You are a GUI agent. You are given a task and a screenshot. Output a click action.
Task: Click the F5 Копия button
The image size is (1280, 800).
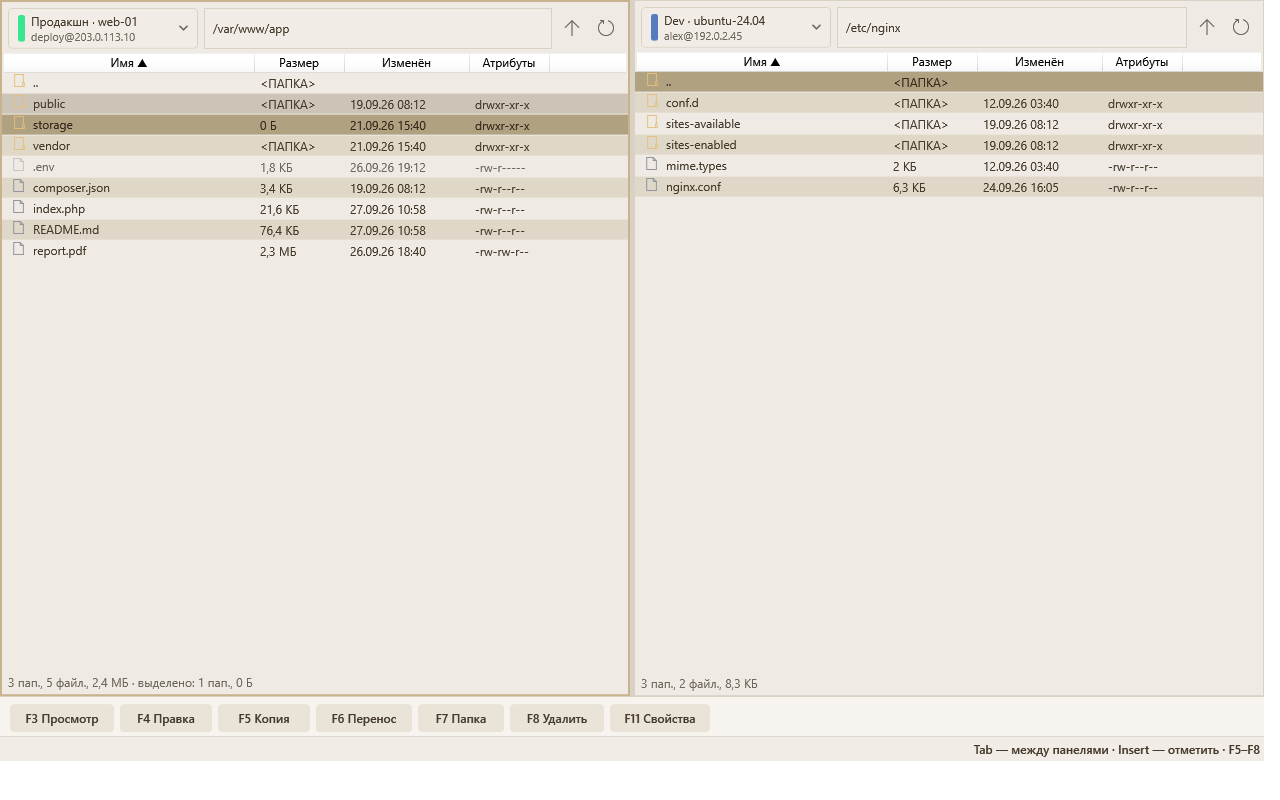click(264, 718)
